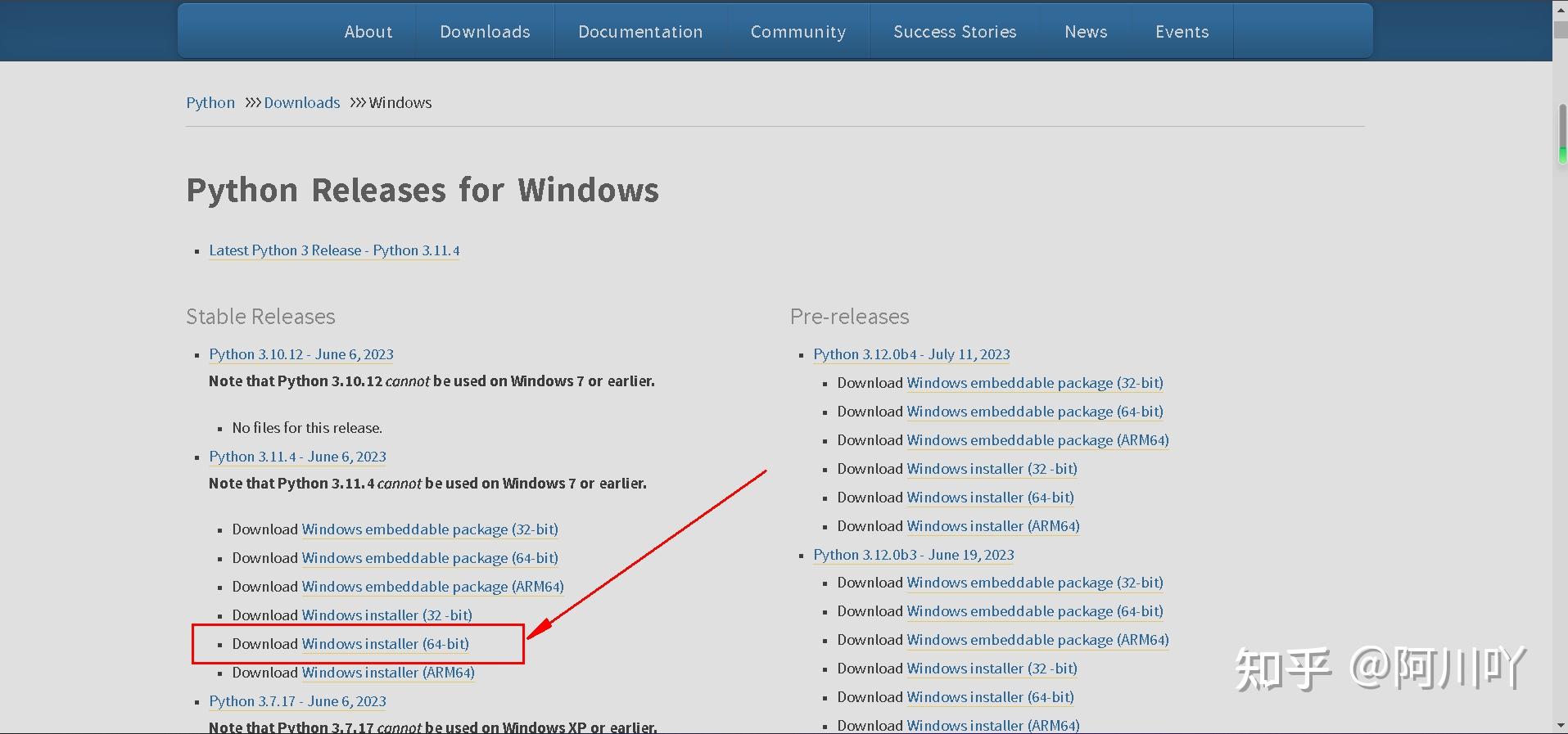Download 3.12.0b4 embeddable package (ARM64)

click(x=1037, y=440)
